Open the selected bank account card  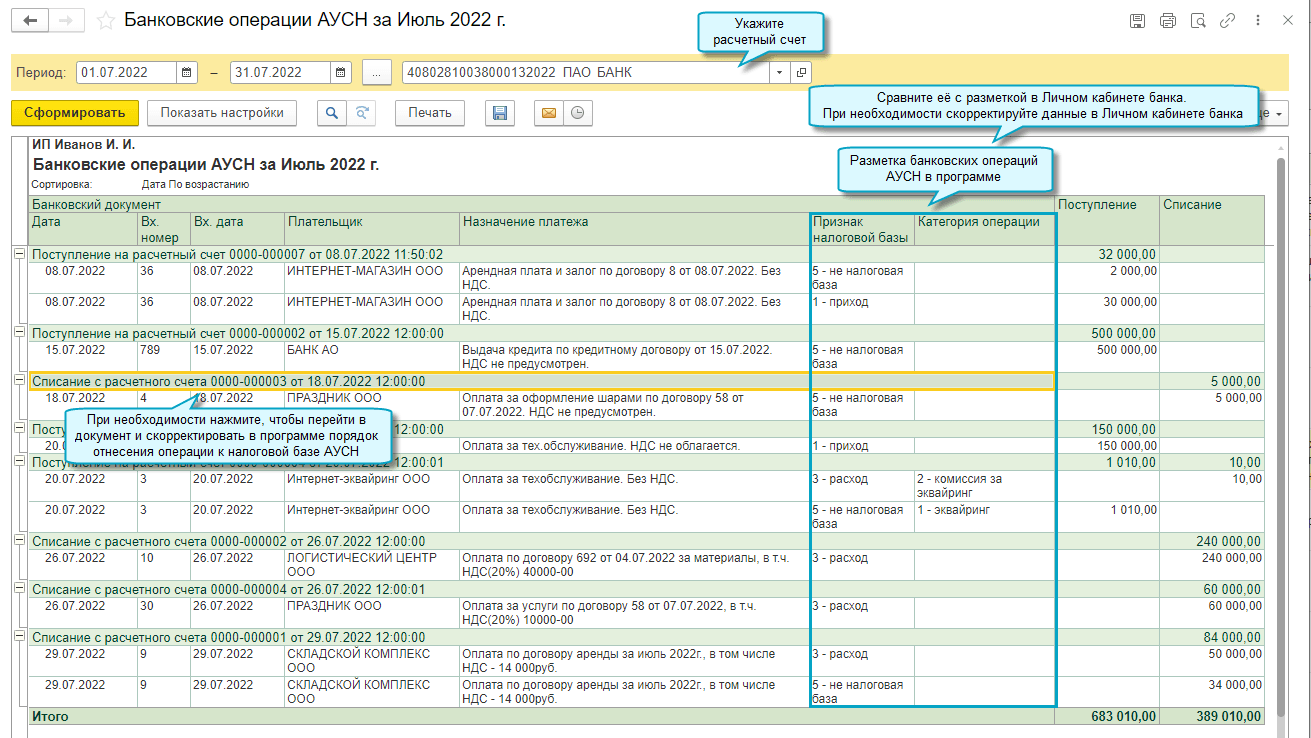point(801,73)
